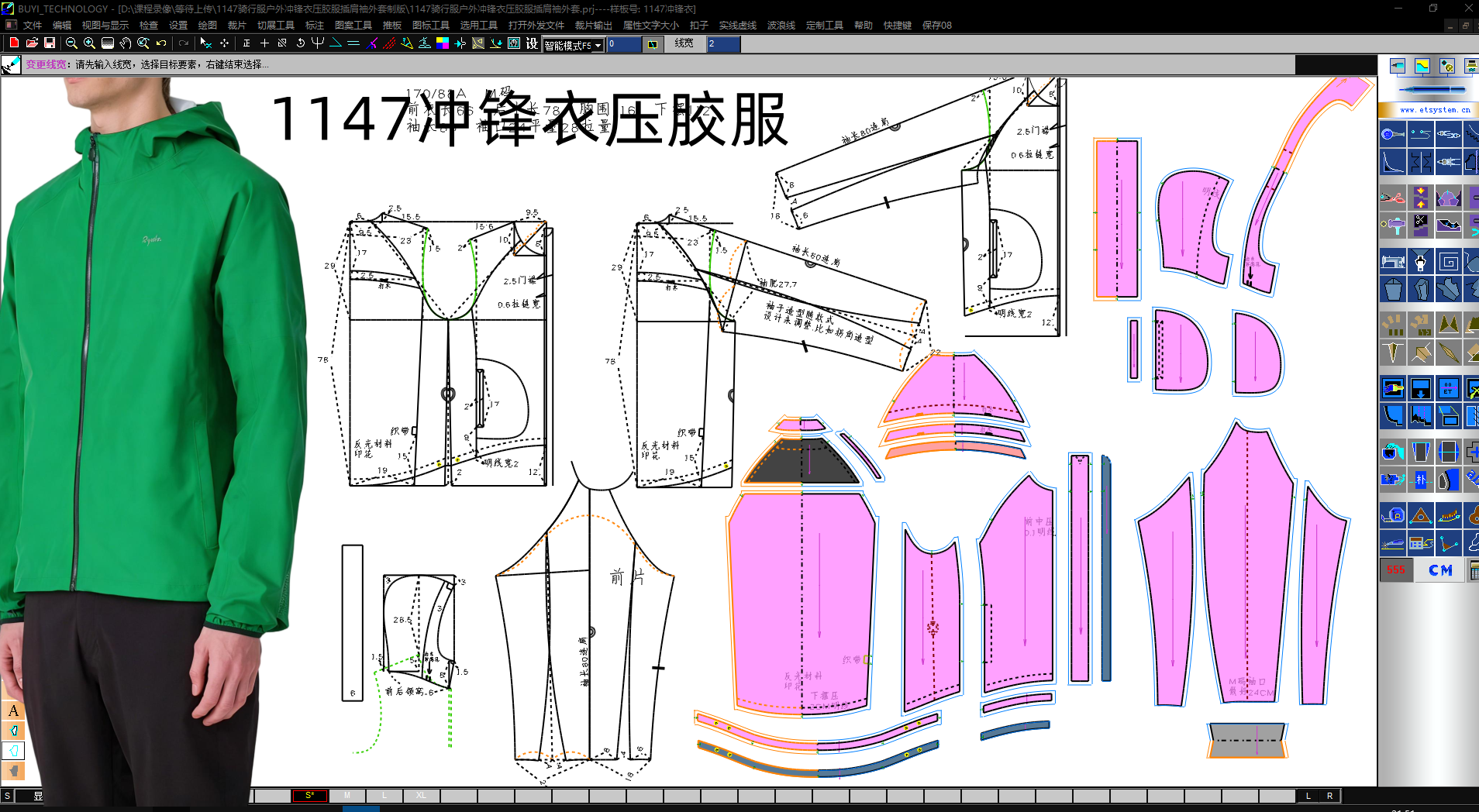Click the sewing machine icon in right panel
The image size is (1479, 812).
coord(1393,262)
